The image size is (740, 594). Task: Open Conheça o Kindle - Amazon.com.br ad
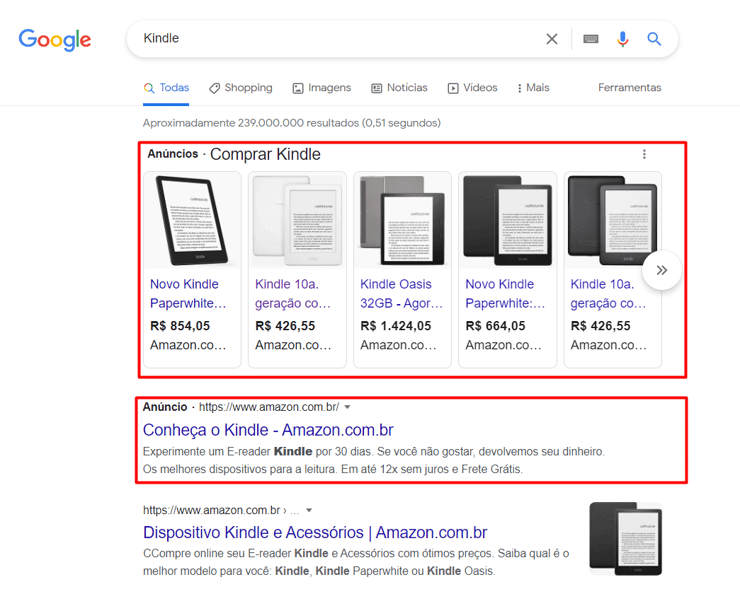[x=268, y=430]
